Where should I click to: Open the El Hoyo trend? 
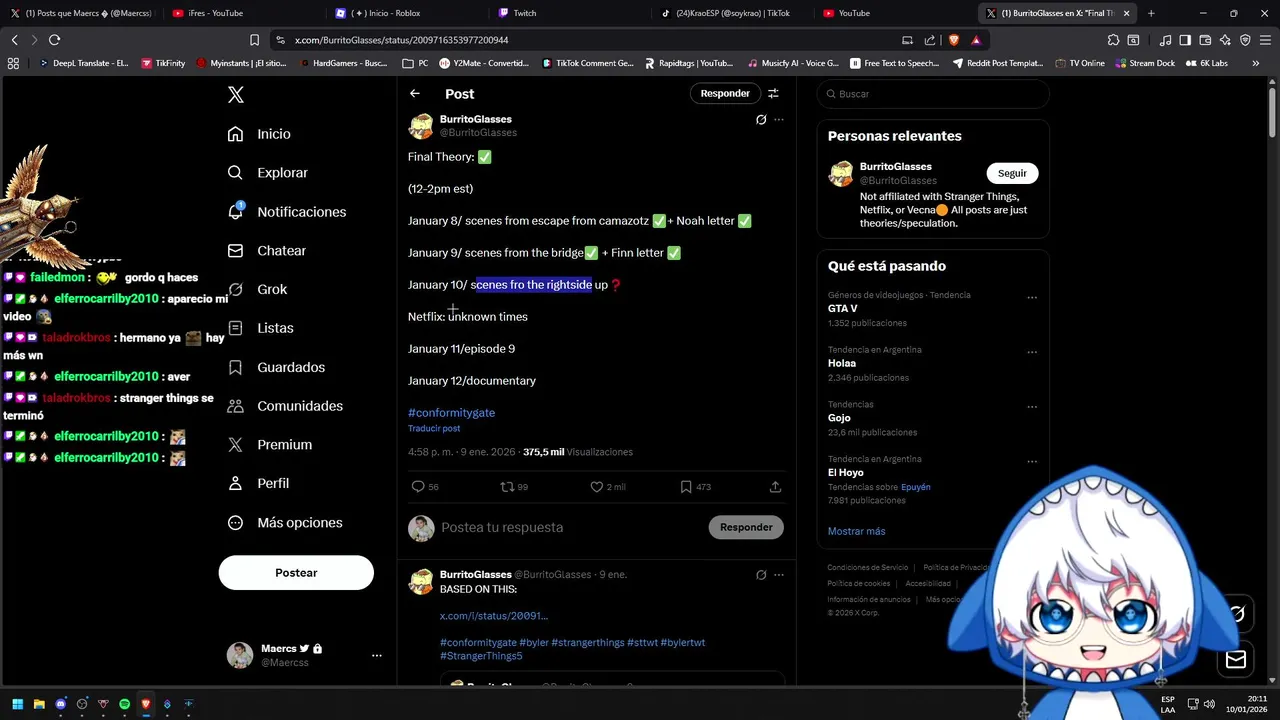846,473
